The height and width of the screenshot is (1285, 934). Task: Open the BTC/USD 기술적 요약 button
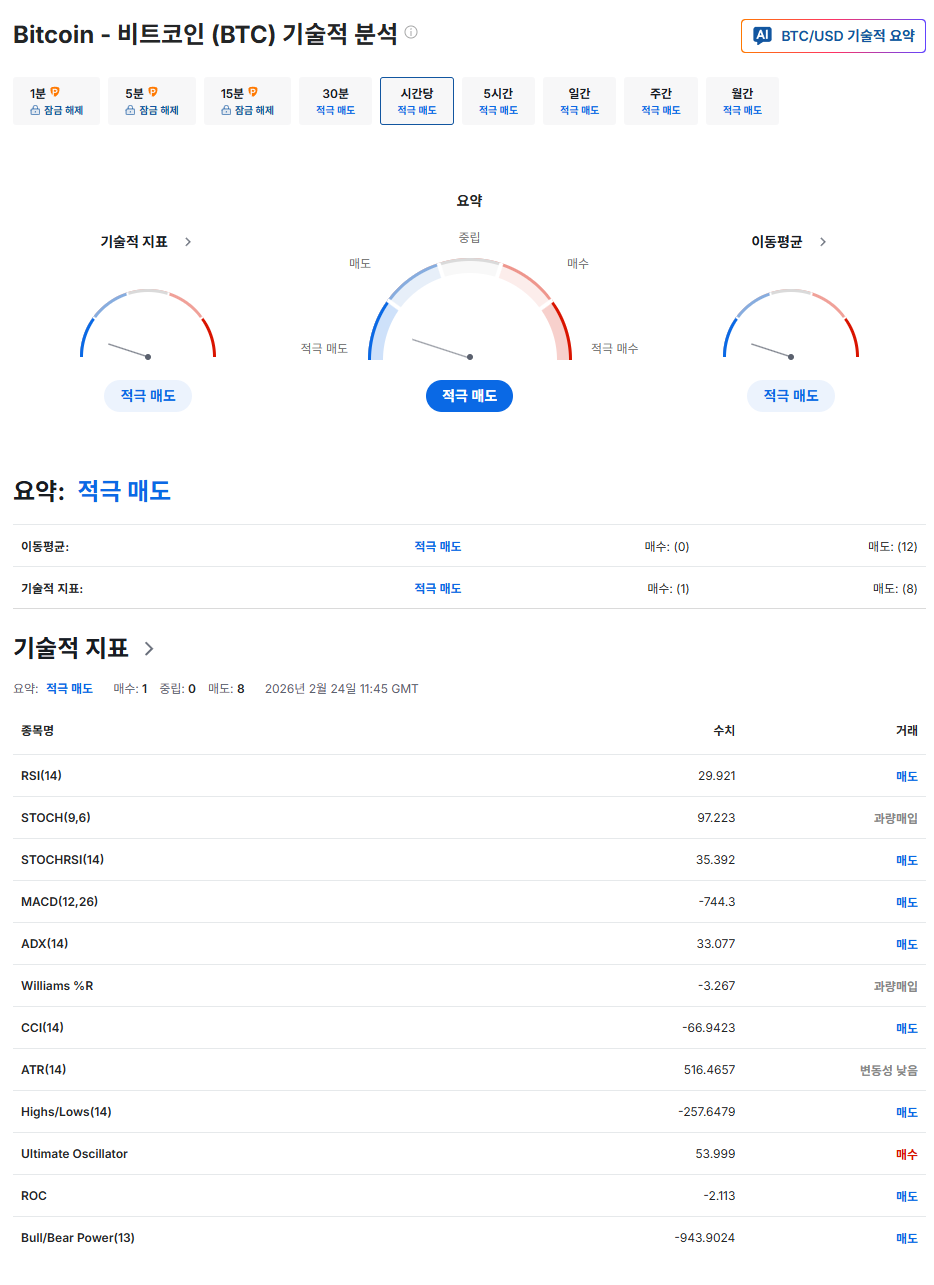833,36
